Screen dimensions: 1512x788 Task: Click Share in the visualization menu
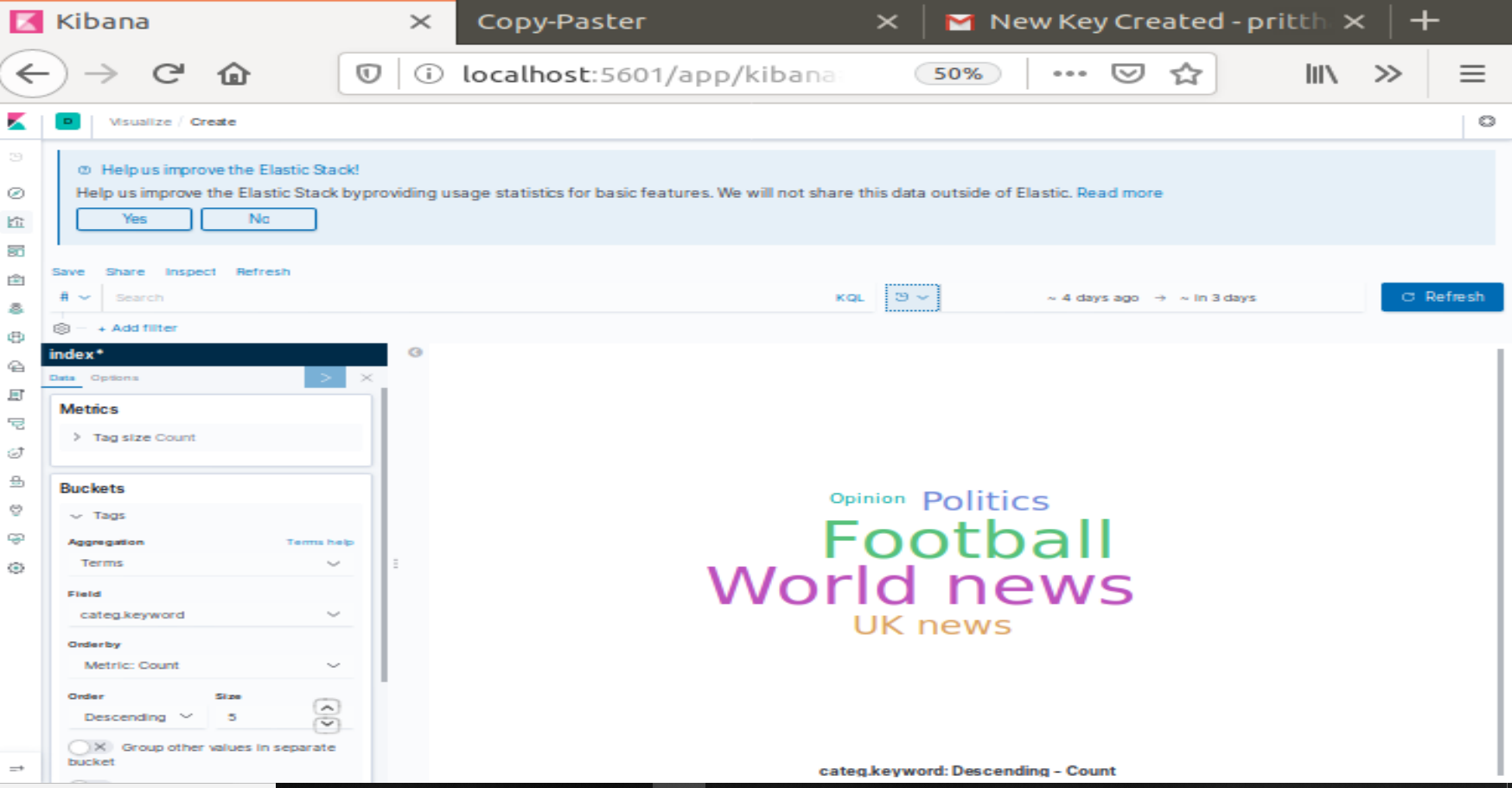click(125, 271)
